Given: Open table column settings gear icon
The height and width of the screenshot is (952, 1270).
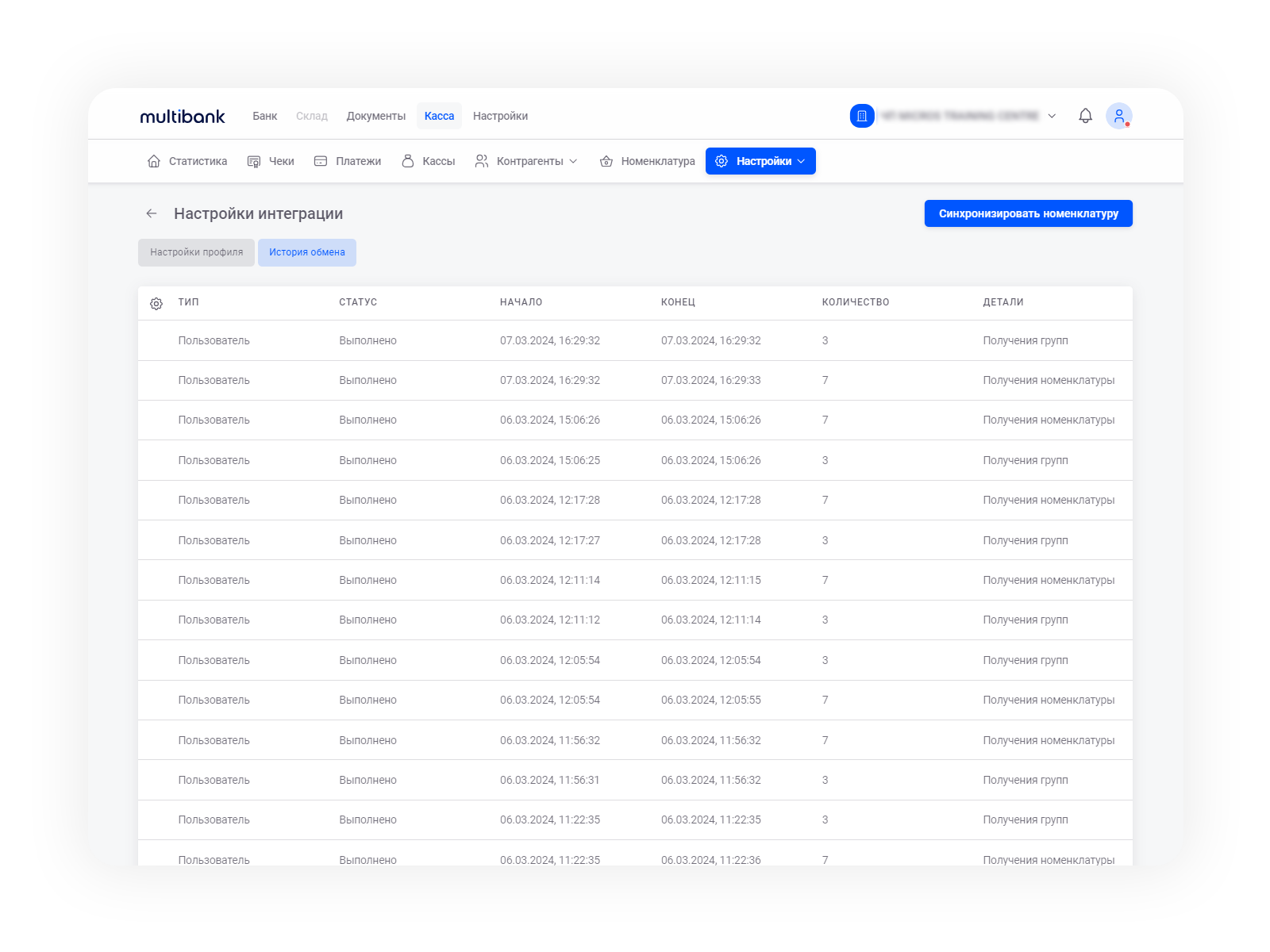Looking at the screenshot, I should coord(156,304).
